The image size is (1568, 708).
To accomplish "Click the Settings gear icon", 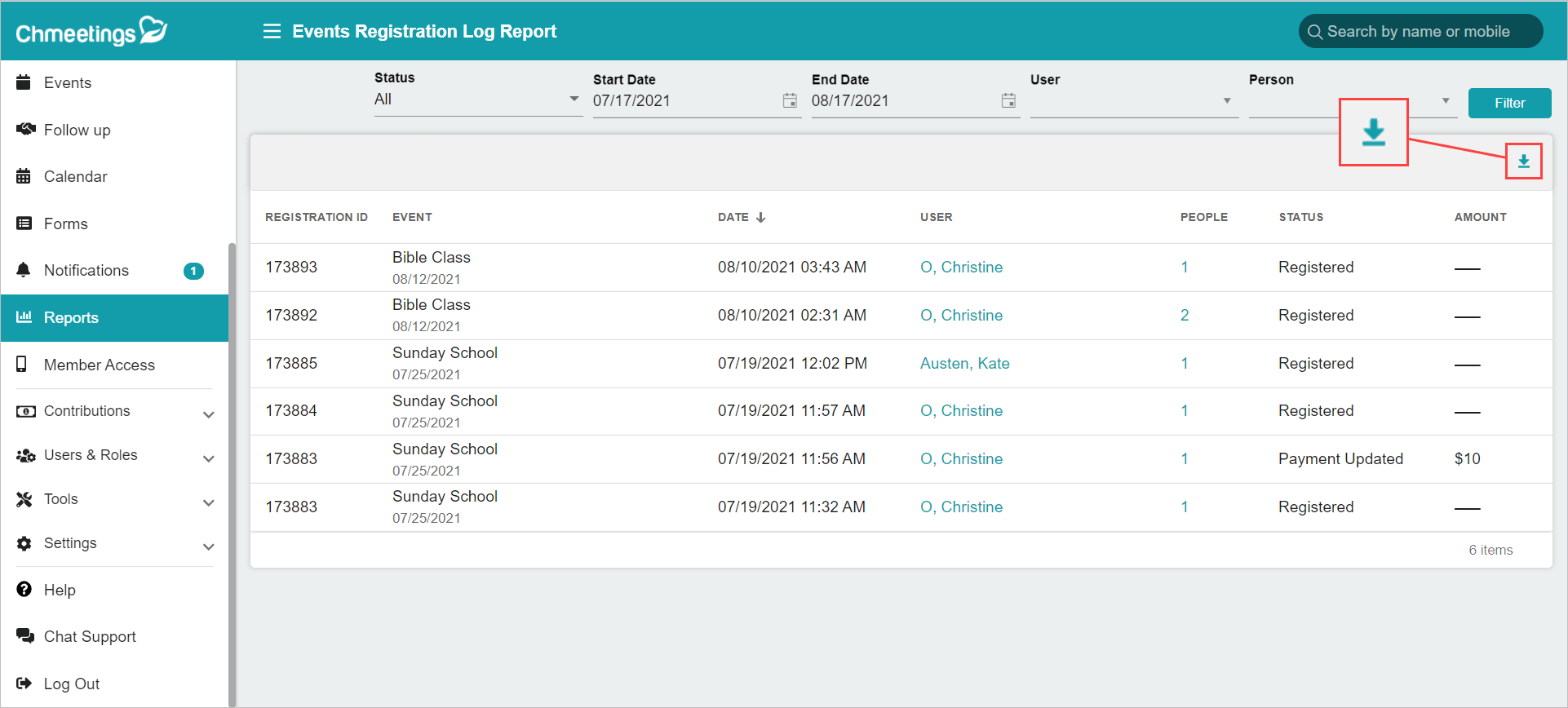I will pyautogui.click(x=24, y=543).
